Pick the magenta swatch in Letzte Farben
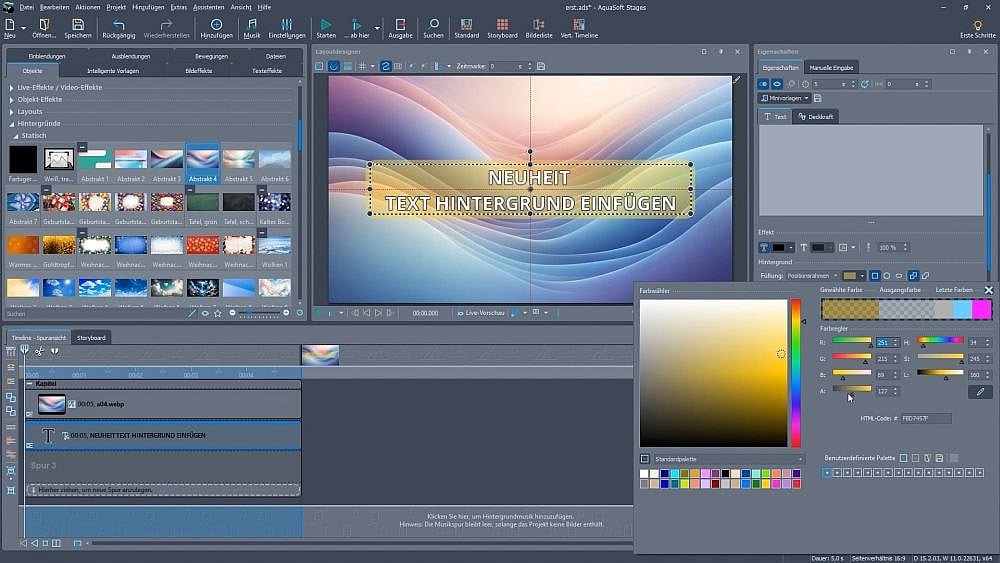 [x=982, y=310]
